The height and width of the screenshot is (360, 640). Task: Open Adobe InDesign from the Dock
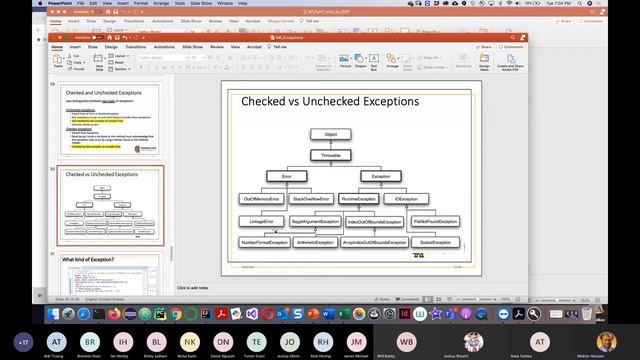click(404, 314)
